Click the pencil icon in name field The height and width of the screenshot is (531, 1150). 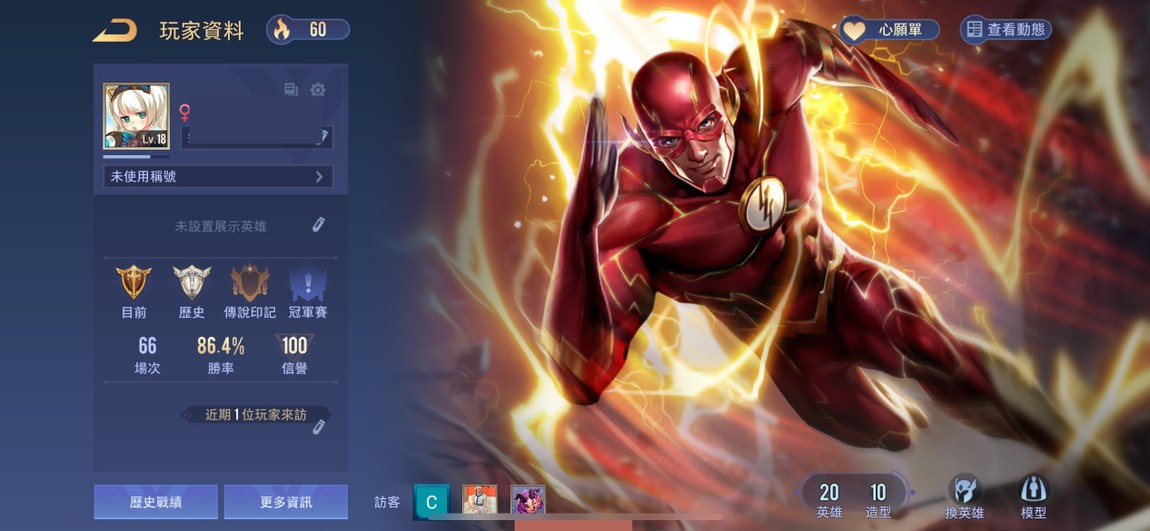click(x=322, y=136)
